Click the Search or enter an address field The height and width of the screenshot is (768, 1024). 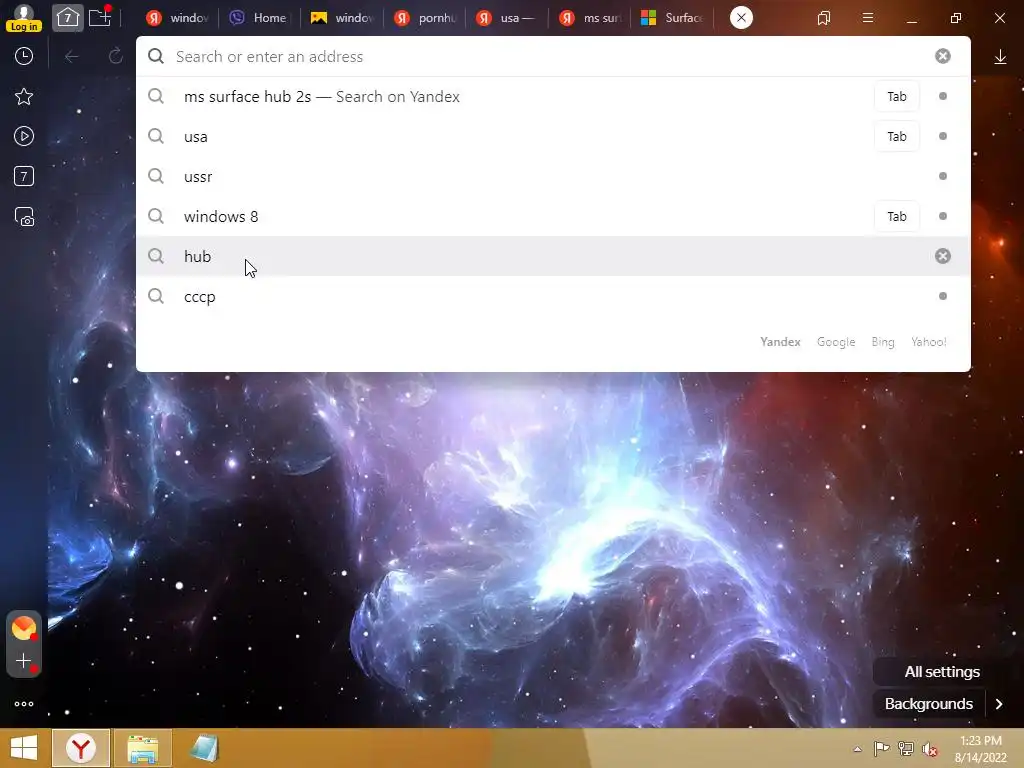coord(552,56)
